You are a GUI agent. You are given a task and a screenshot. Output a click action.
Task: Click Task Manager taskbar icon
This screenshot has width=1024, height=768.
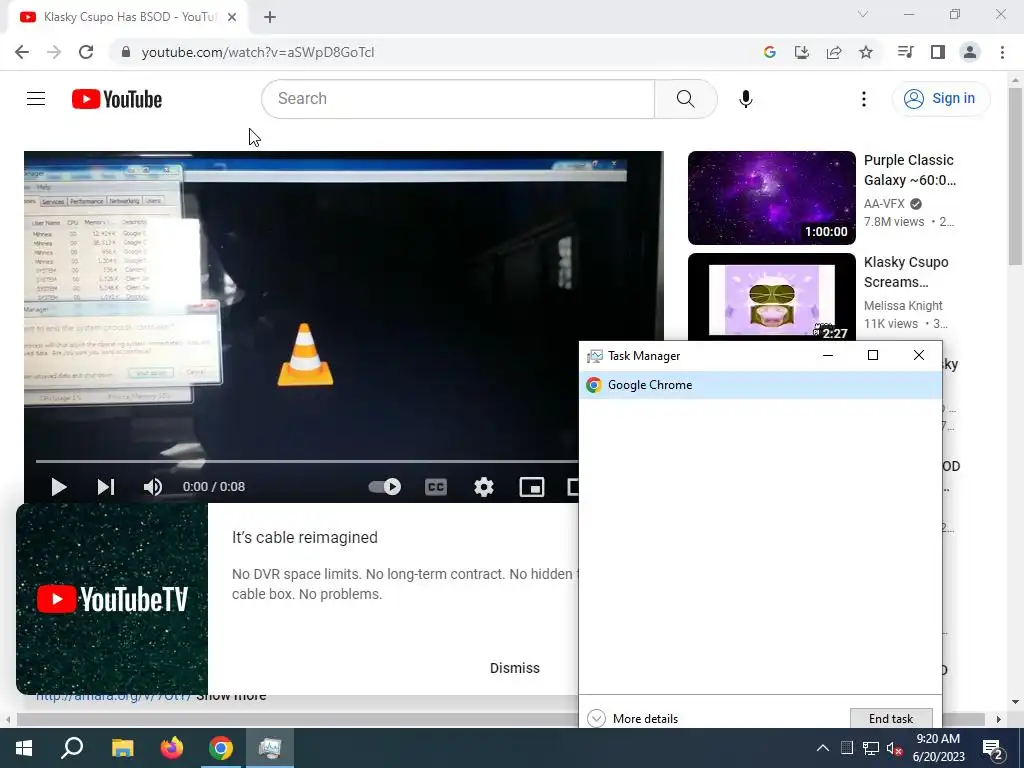coord(270,748)
